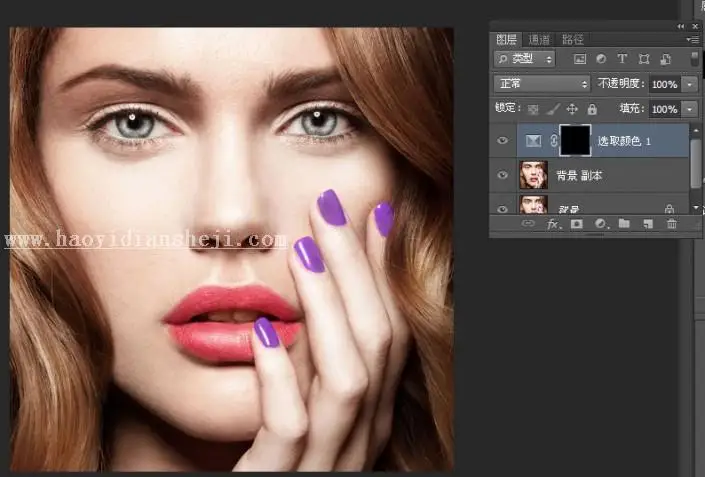Select the 背景 副本 layer thumbnail
This screenshot has width=705, height=477.
pos(533,174)
